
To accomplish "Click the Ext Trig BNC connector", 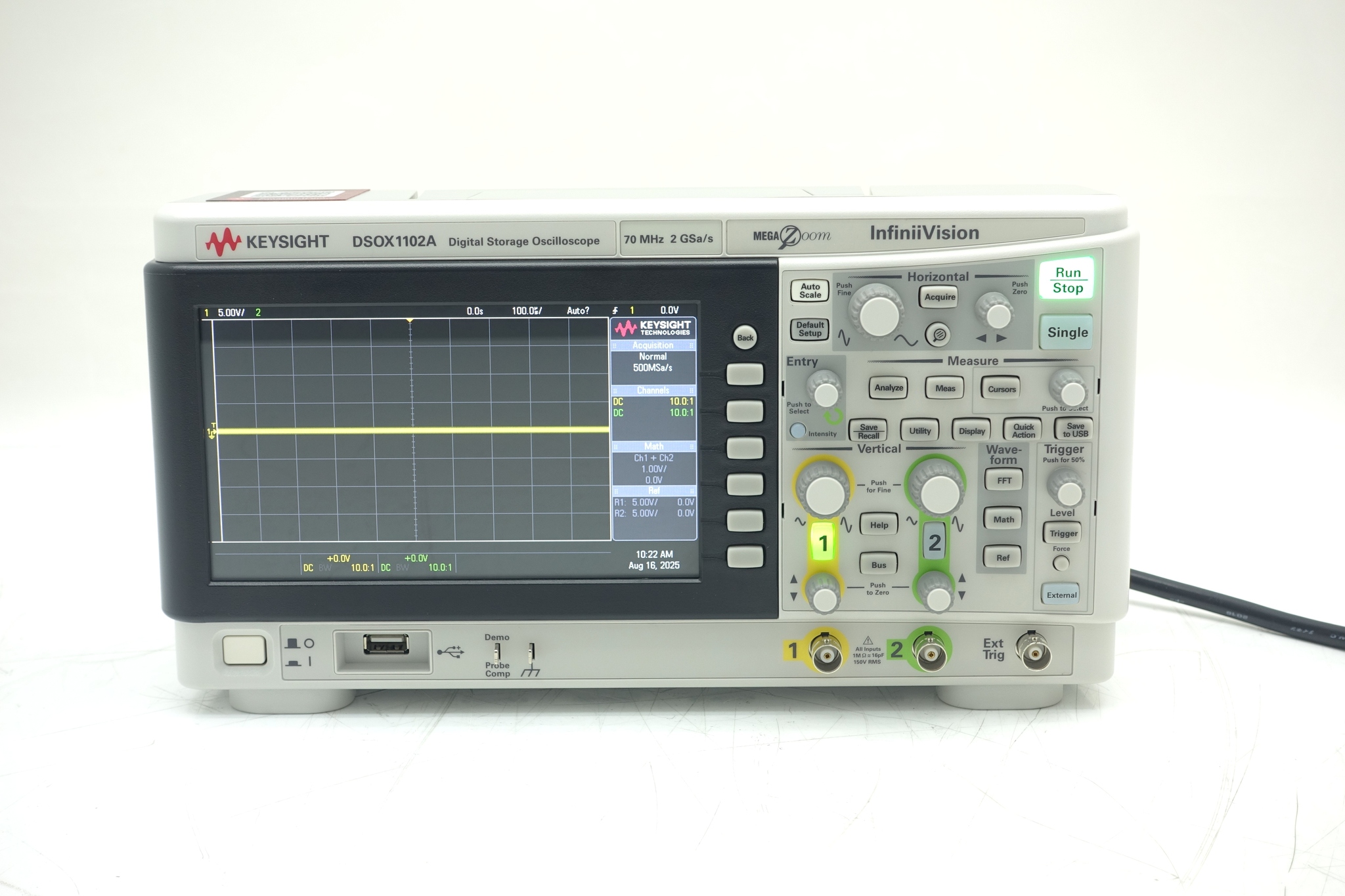I will pos(1034,651).
